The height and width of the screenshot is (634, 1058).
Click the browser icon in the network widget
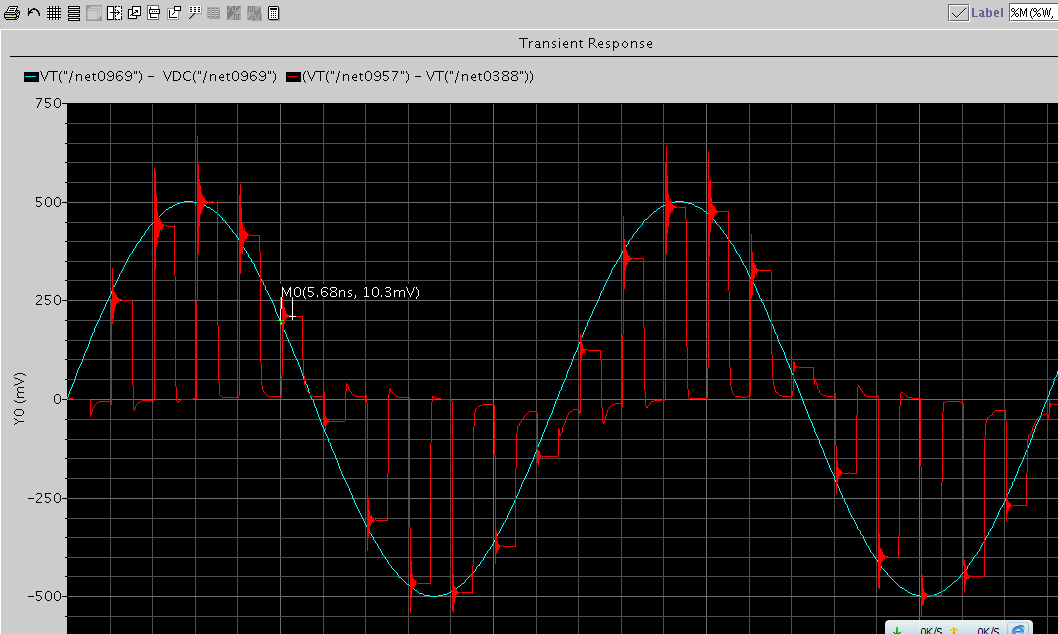coord(1018,629)
